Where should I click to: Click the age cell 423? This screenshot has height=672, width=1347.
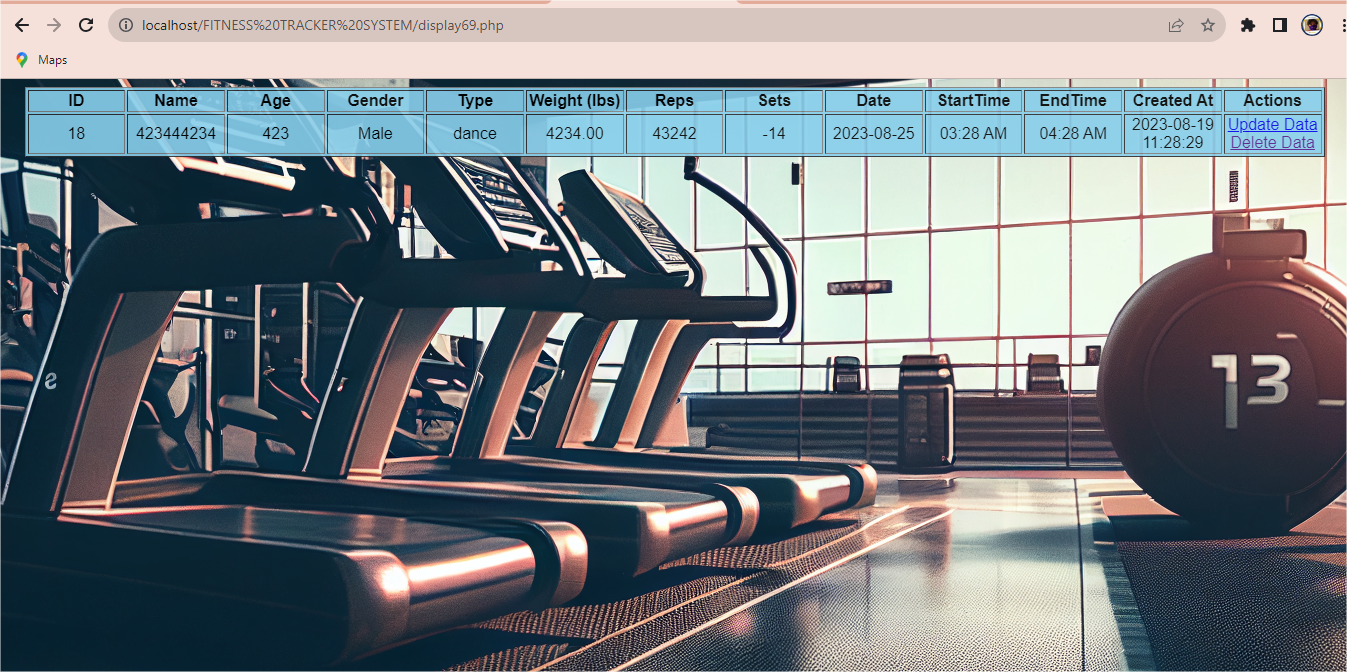[x=276, y=134]
